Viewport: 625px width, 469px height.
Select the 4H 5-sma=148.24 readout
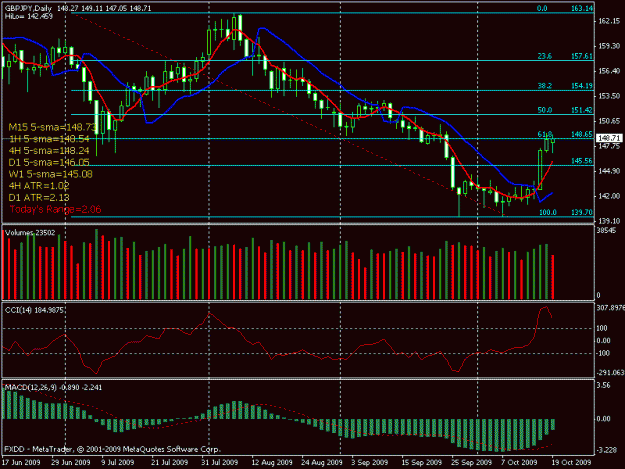tap(49, 151)
